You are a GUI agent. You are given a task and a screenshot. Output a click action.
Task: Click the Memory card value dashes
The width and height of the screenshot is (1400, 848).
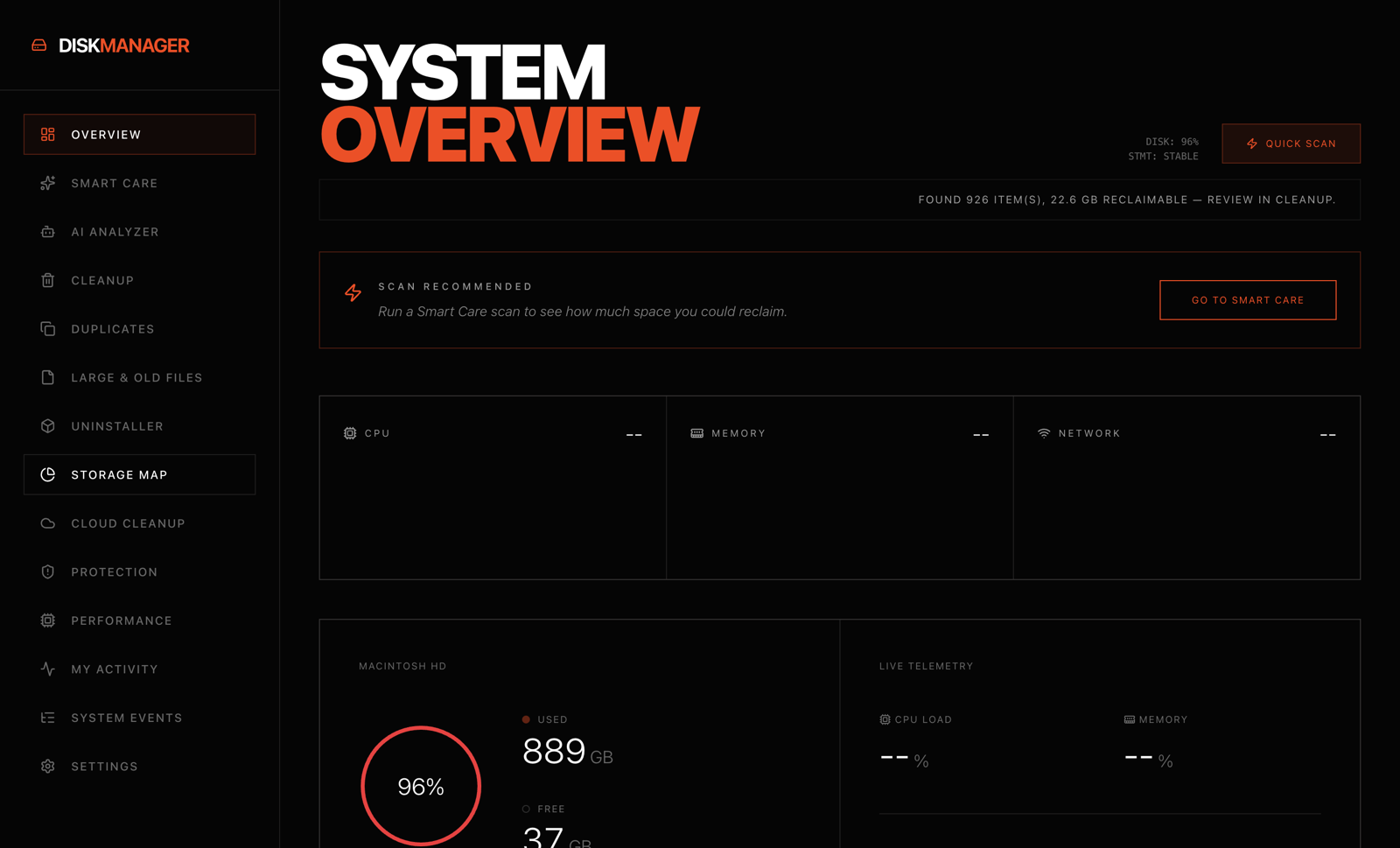(981, 435)
